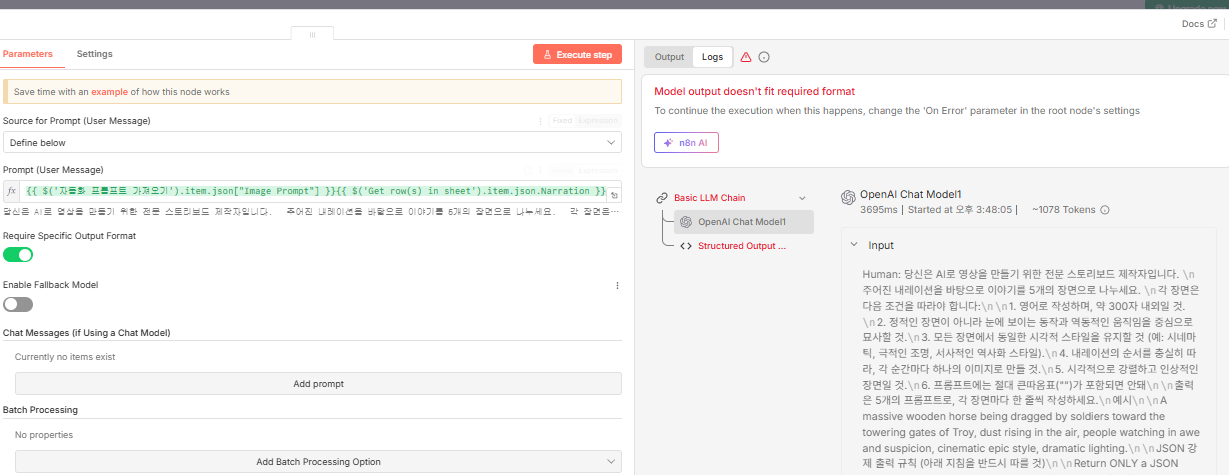Switch to the Settings tab
This screenshot has width=1229, height=475.
point(95,54)
